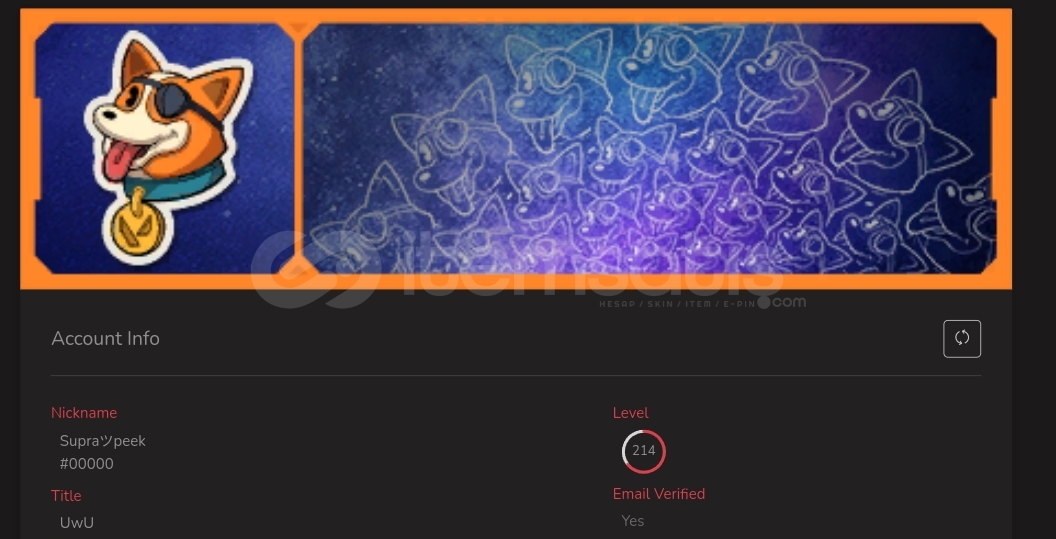This screenshot has width=1056, height=539.
Task: Open the wide corgi-pattern galaxy banner
Action: 649,148
